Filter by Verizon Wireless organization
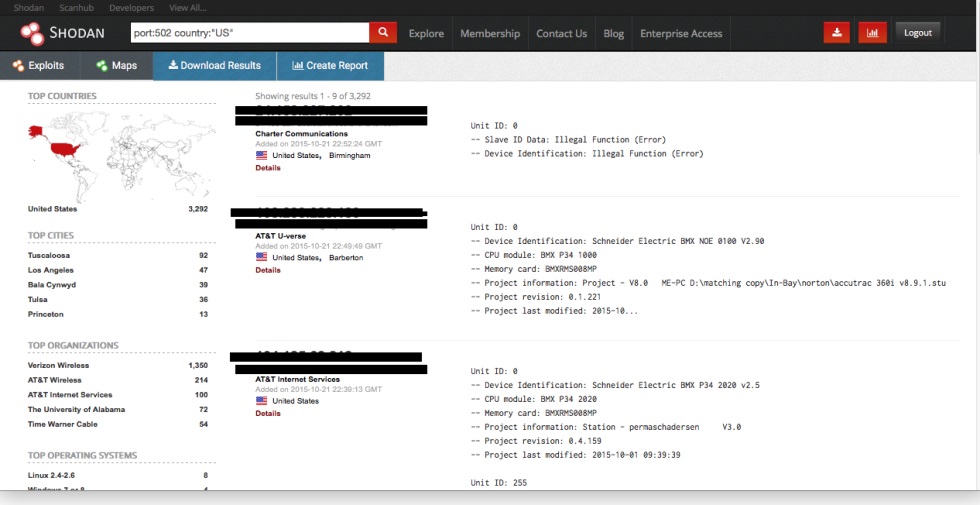Screen dimensions: 980x505 coord(58,365)
